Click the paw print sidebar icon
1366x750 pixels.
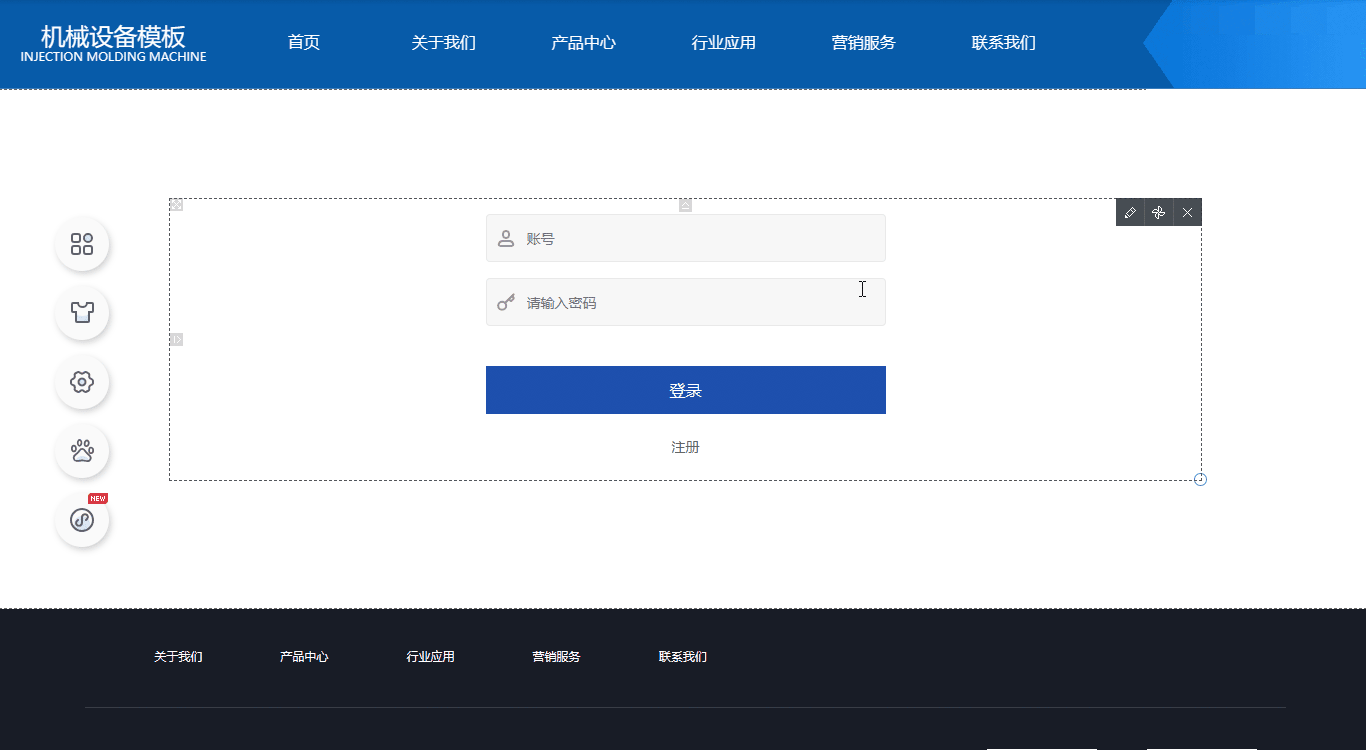pyautogui.click(x=82, y=451)
